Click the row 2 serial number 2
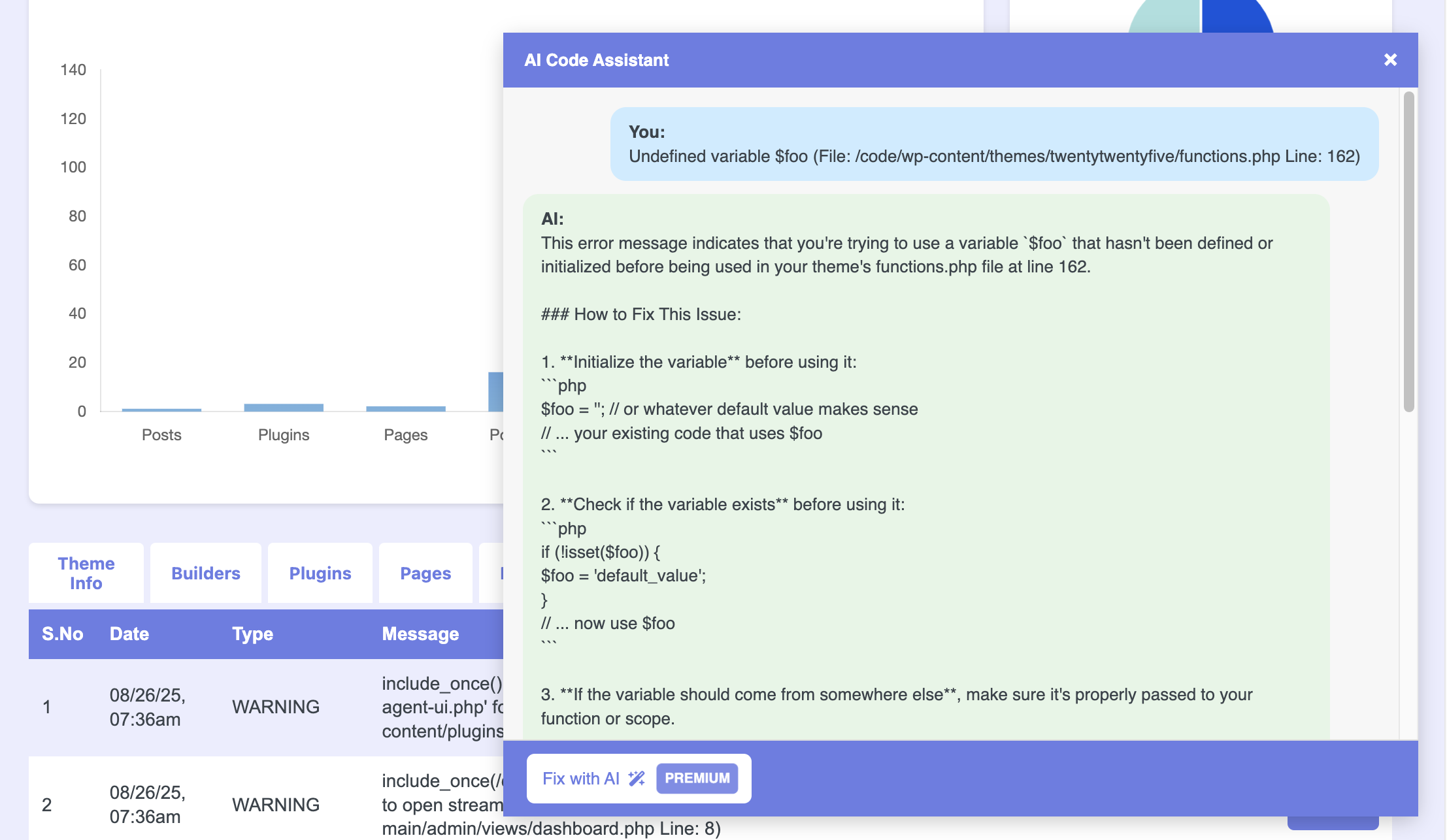The height and width of the screenshot is (840, 1447). pyautogui.click(x=46, y=805)
